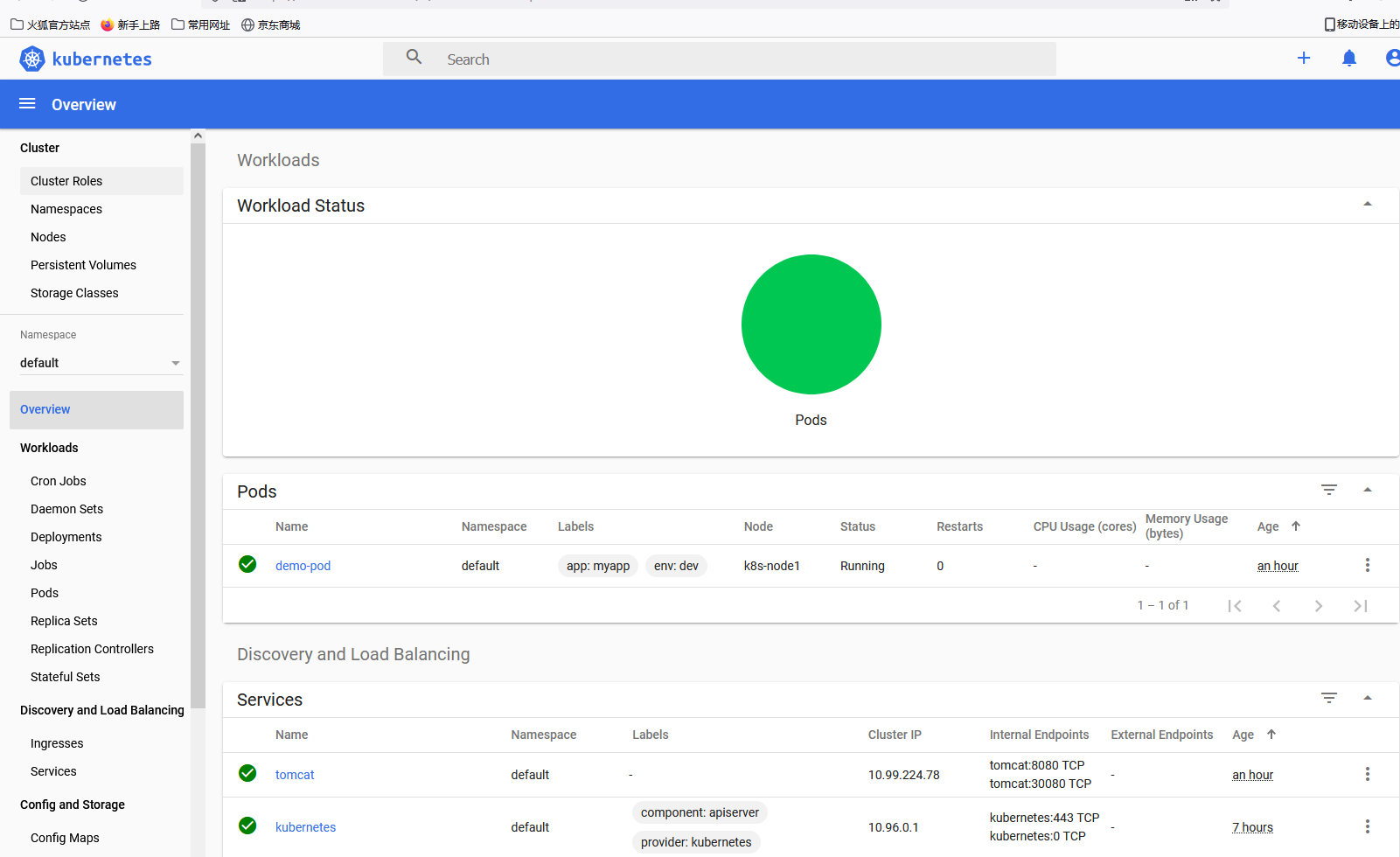Select Namespaces in the sidebar

pos(66,209)
